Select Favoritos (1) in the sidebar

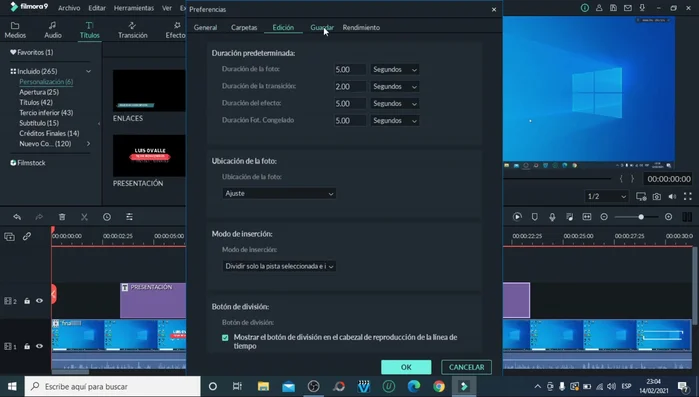coord(32,52)
